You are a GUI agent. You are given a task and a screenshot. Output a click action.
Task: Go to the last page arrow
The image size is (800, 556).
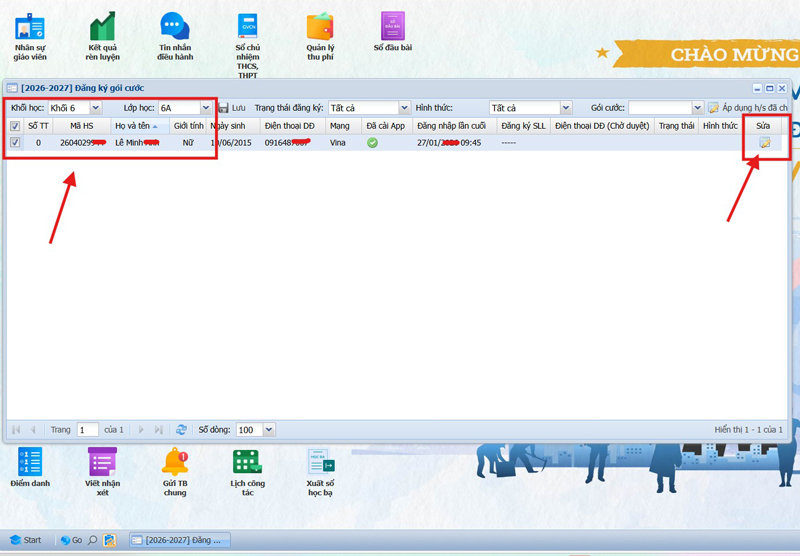(159, 429)
